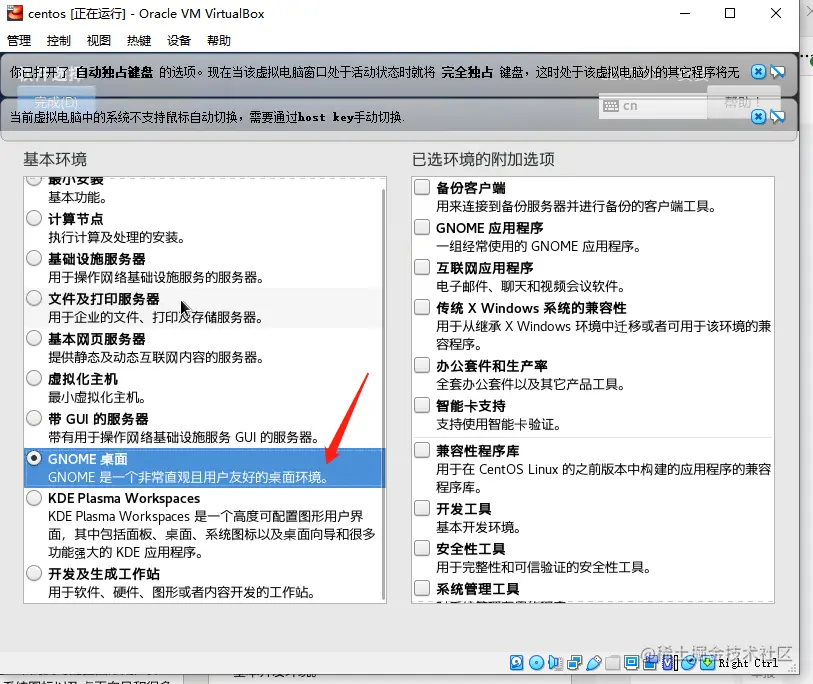813x684 pixels.
Task: Close the mouse integration notification
Action: click(x=759, y=117)
